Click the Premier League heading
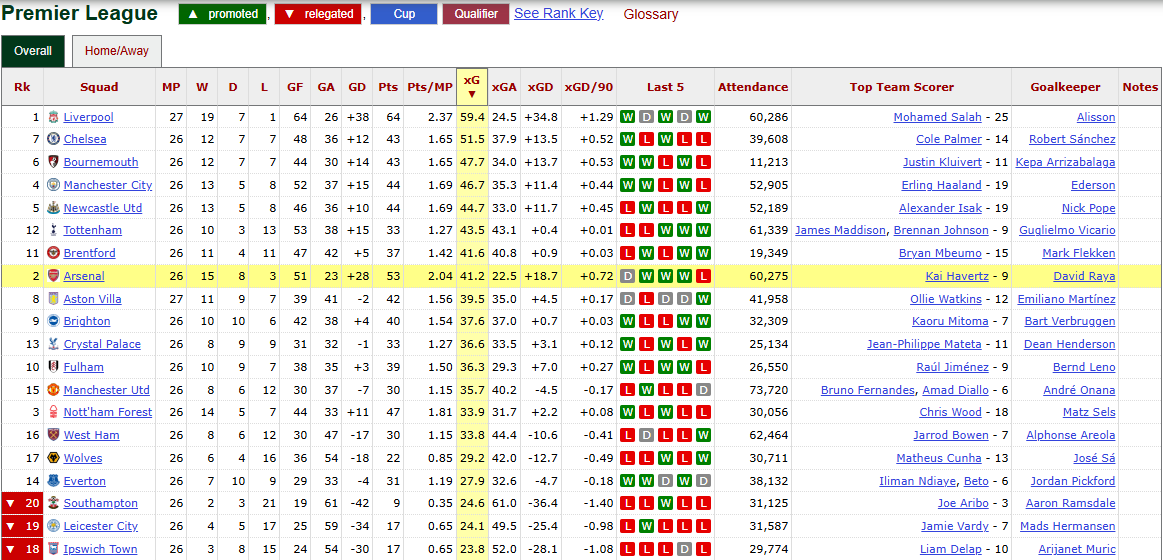This screenshot has width=1163, height=560. [79, 13]
